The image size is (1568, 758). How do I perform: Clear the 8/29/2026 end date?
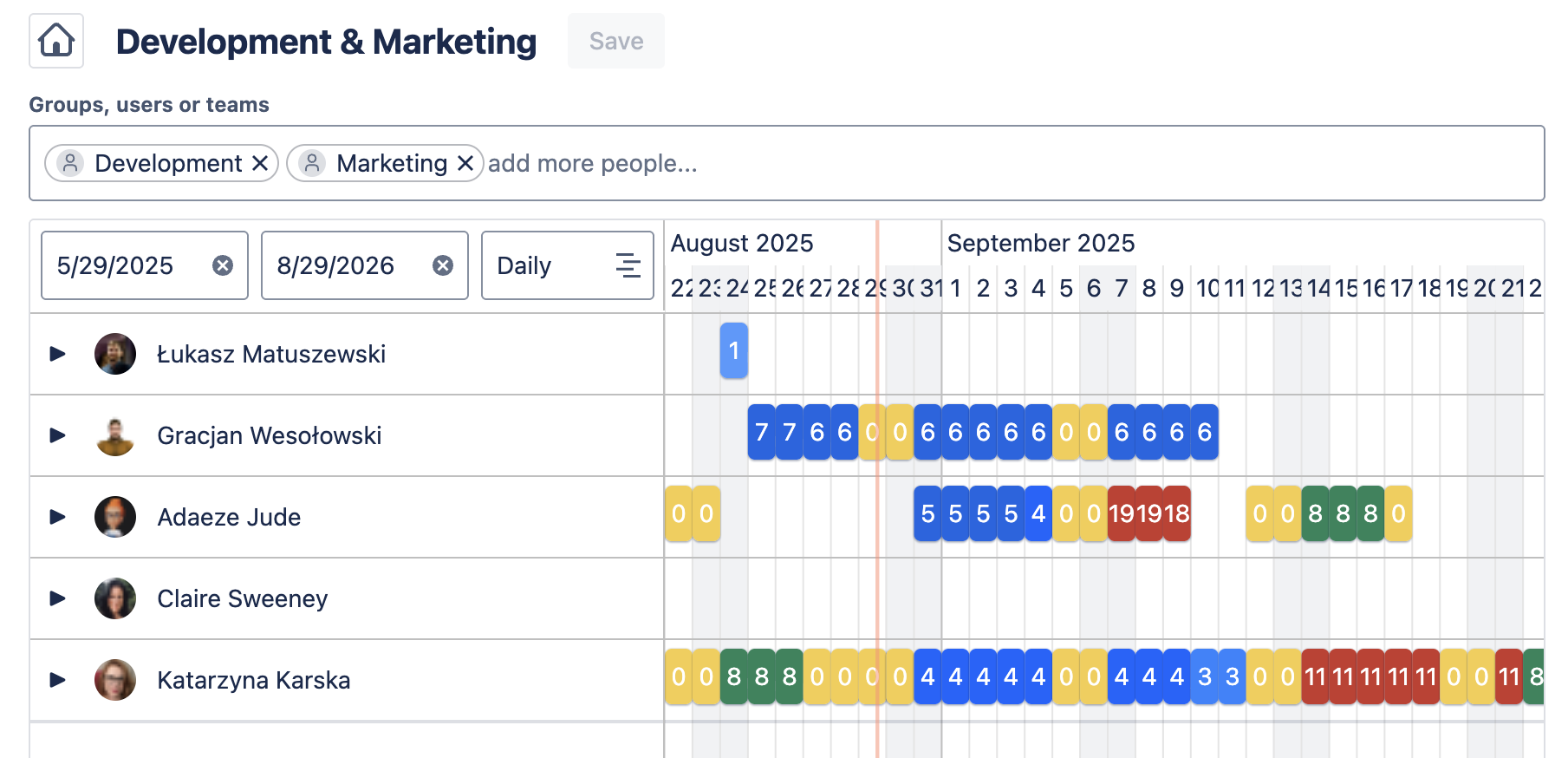(443, 265)
